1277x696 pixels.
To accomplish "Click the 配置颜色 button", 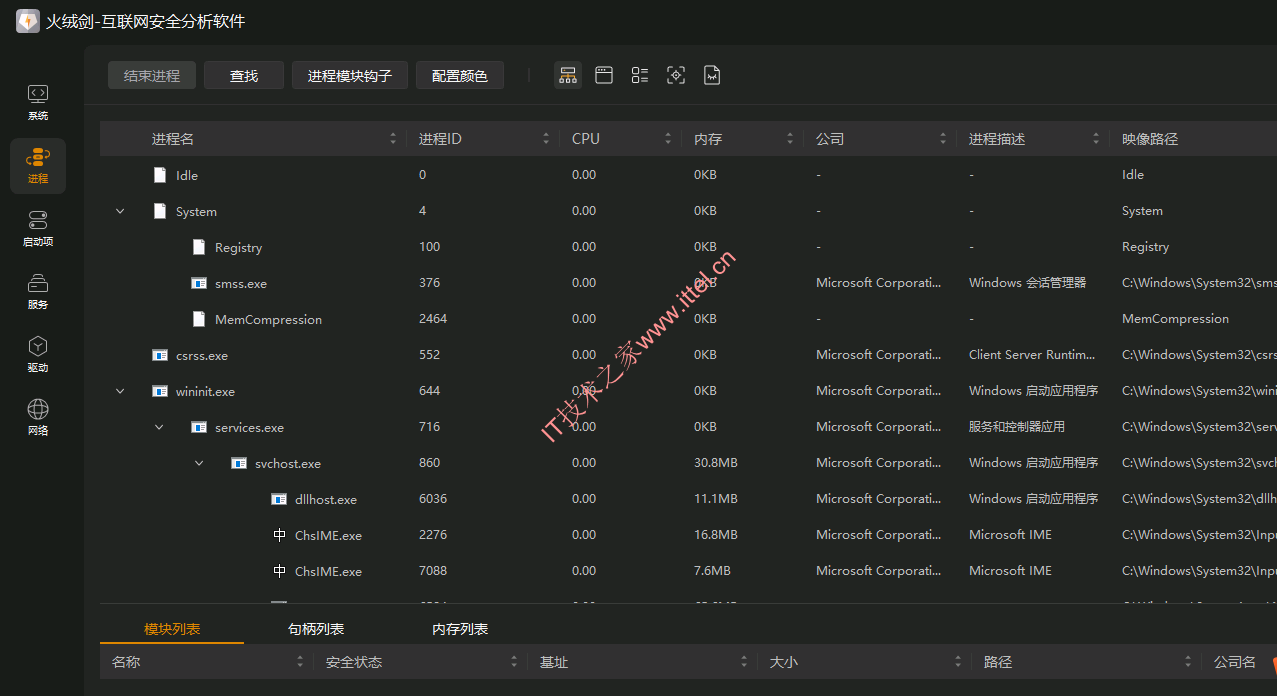I will [460, 75].
